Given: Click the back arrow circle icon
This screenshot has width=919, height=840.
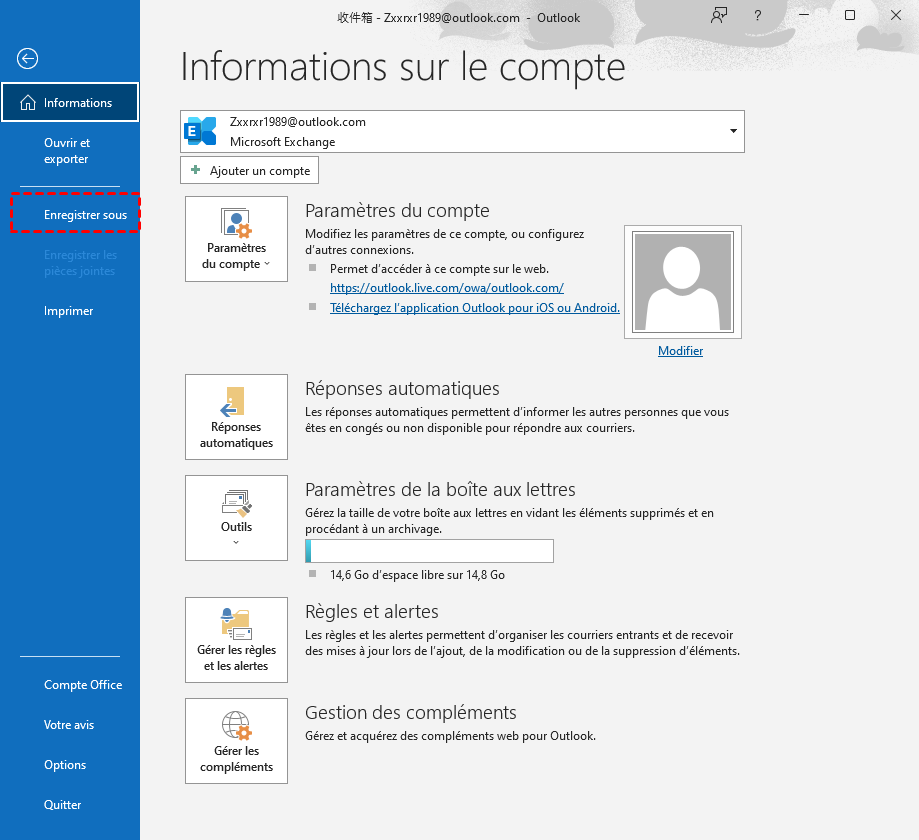Looking at the screenshot, I should [28, 58].
